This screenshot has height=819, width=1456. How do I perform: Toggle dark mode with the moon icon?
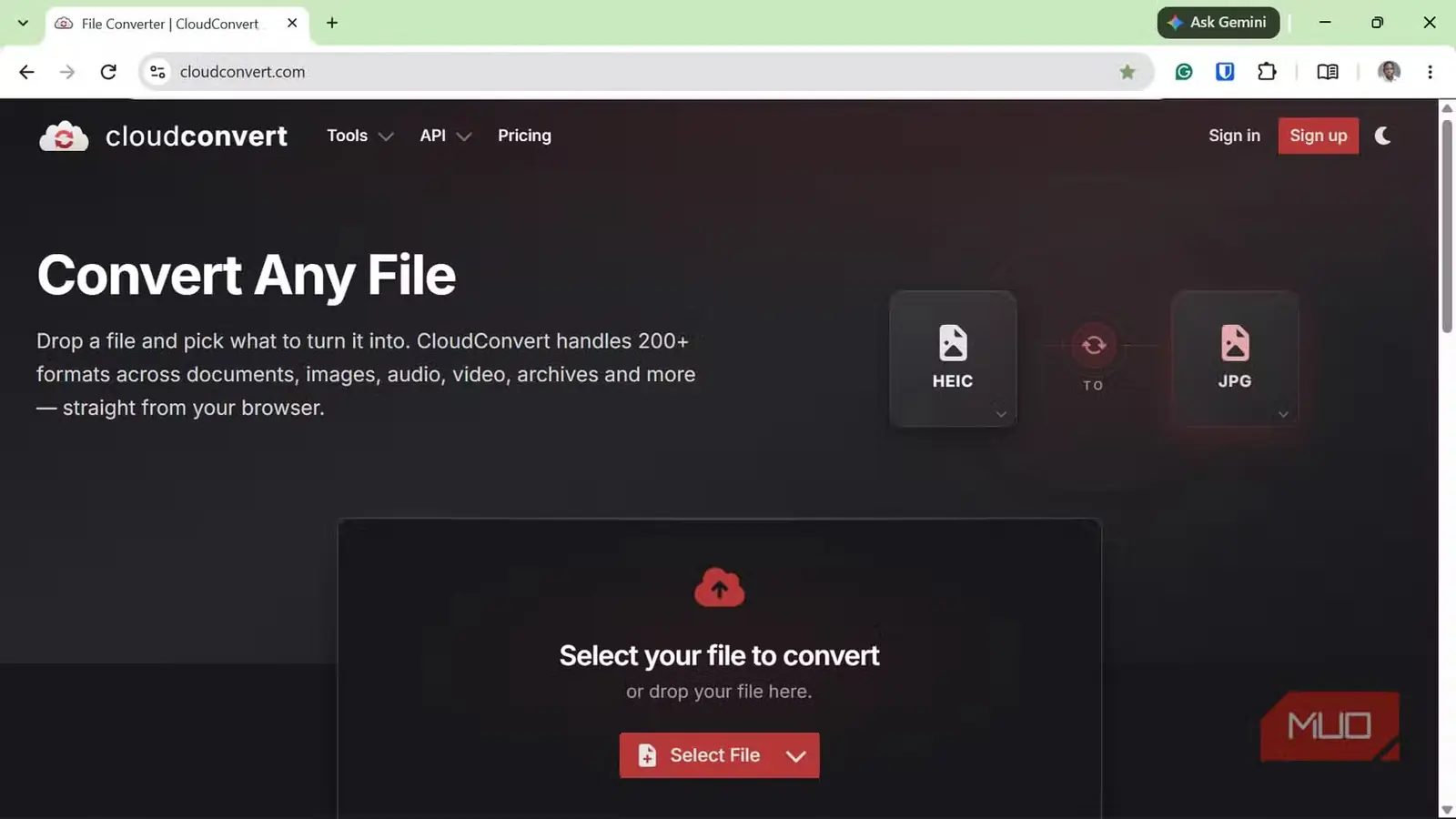click(x=1382, y=136)
